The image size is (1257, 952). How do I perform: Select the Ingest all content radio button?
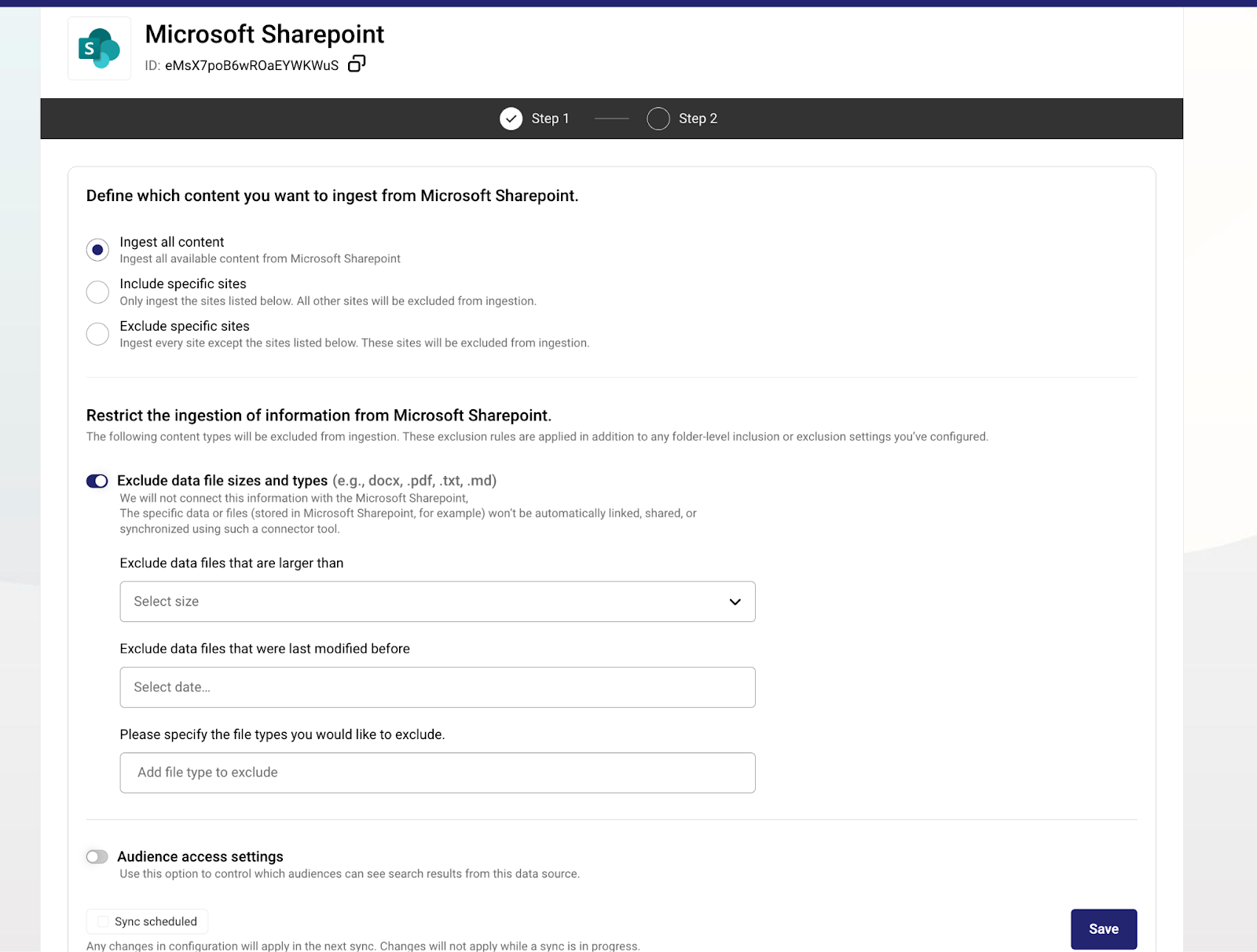point(97,250)
